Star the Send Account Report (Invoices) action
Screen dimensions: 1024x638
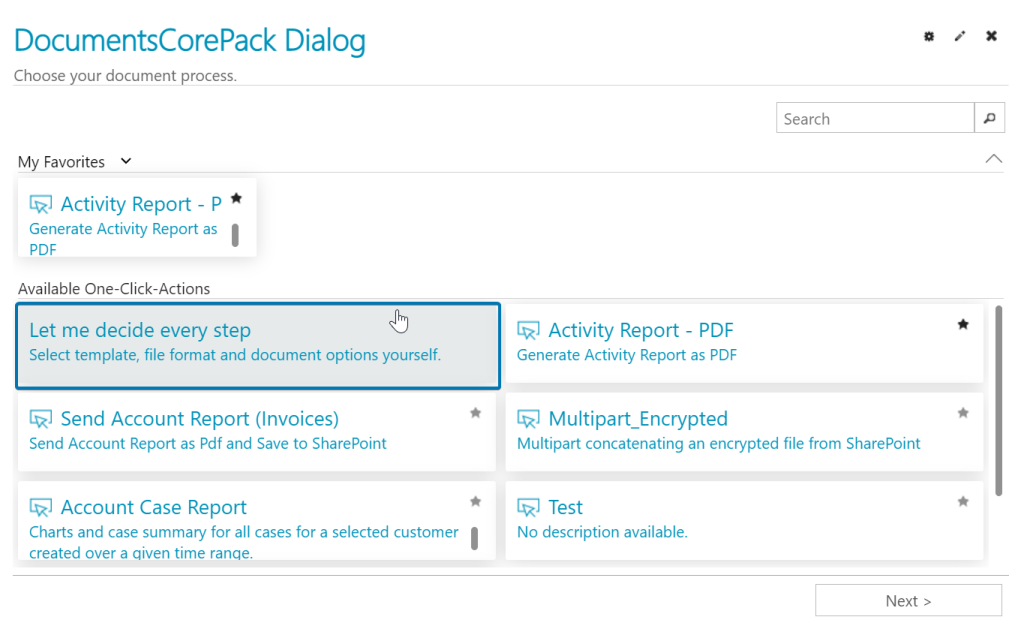pos(475,412)
